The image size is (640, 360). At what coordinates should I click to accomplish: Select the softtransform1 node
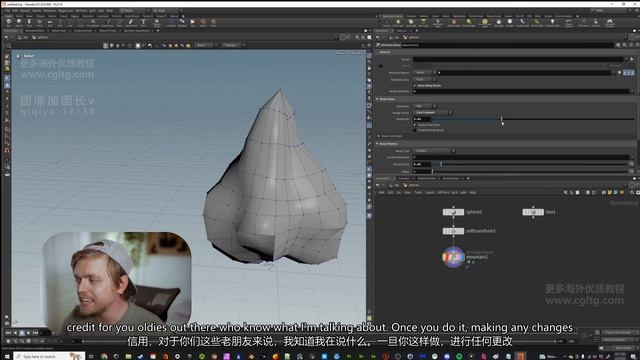tap(453, 231)
